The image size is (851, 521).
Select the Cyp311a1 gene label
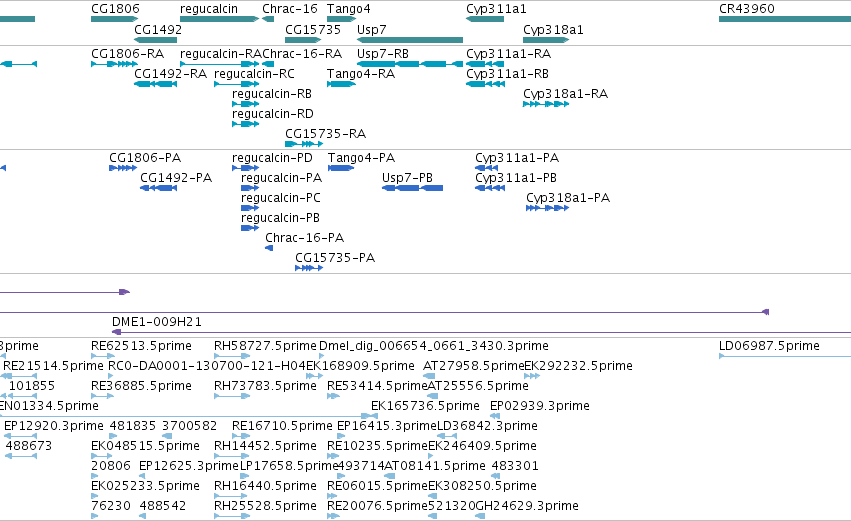(496, 9)
